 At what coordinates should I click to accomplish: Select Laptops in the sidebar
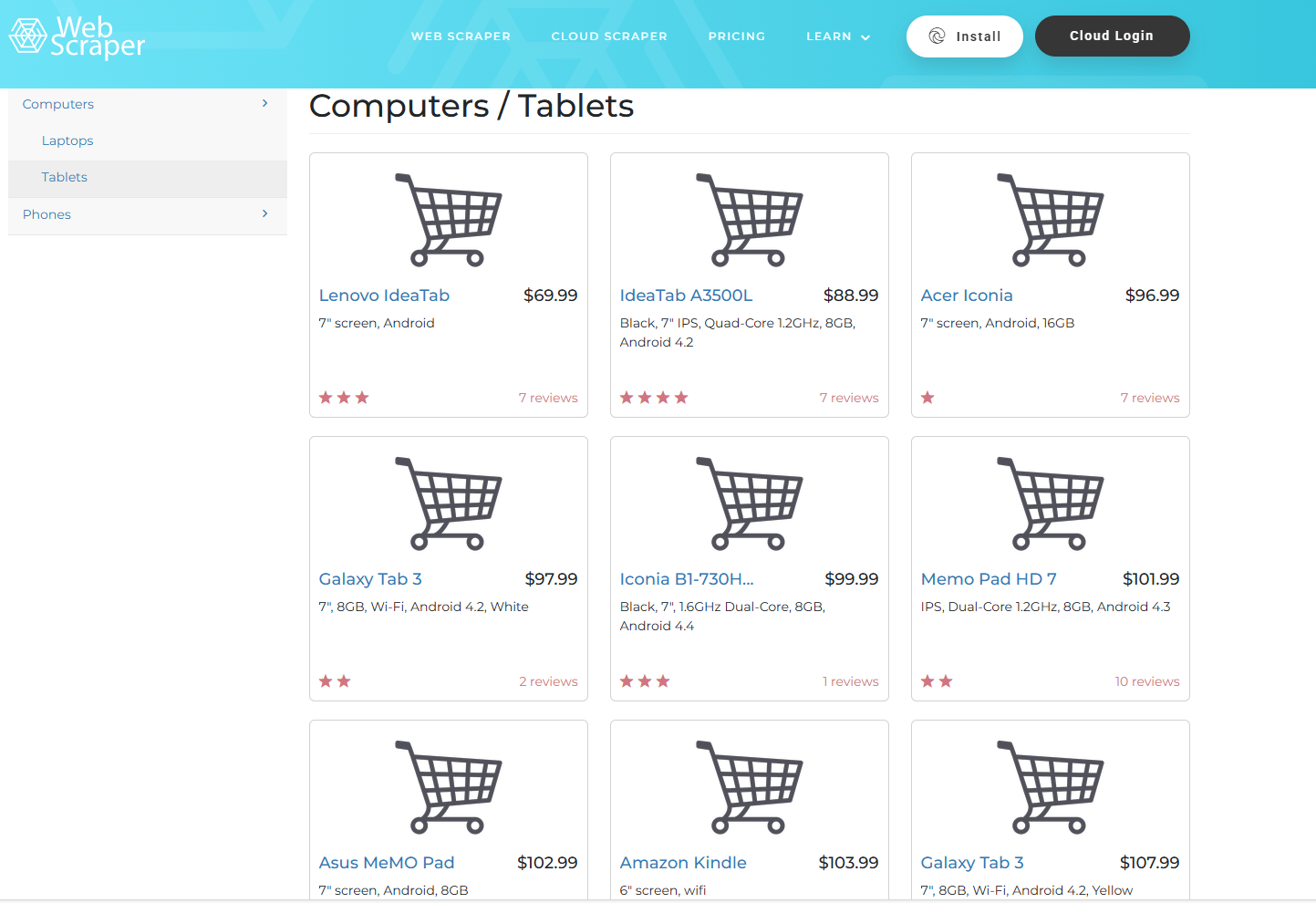pyautogui.click(x=67, y=140)
